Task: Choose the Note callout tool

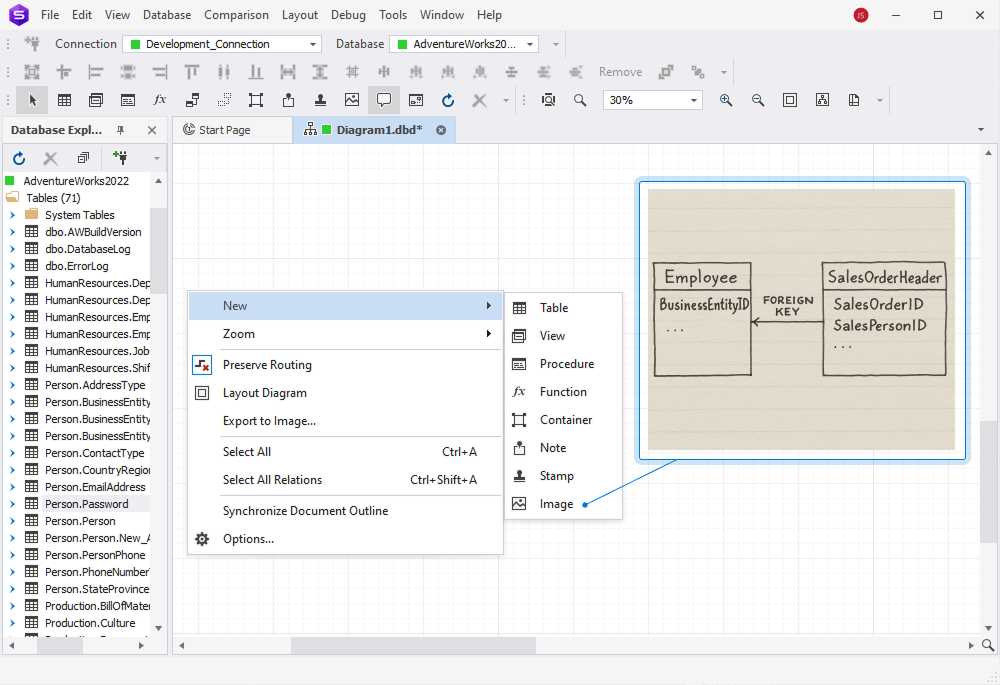Action: click(x=384, y=100)
